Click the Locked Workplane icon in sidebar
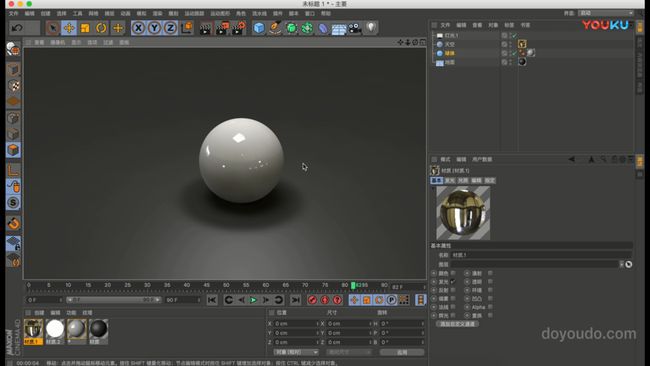650x366 pixels. tap(13, 243)
